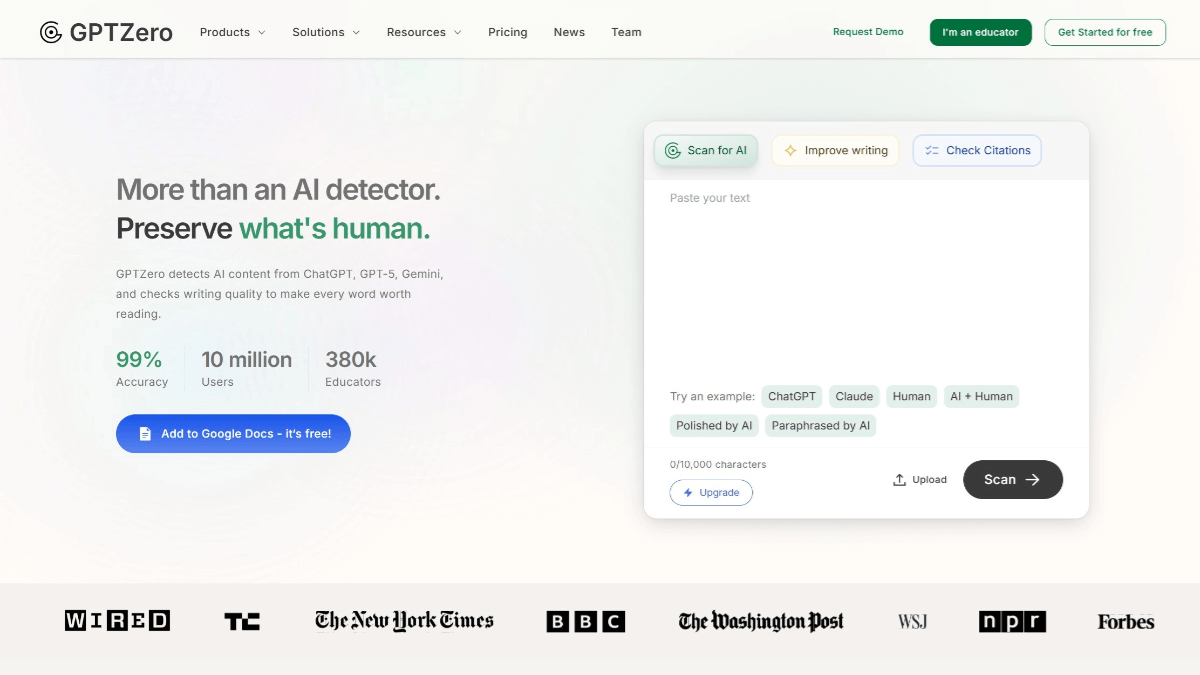Screen dimensions: 1200x675
Task: Click The Washington Post logo
Action: (x=761, y=621)
